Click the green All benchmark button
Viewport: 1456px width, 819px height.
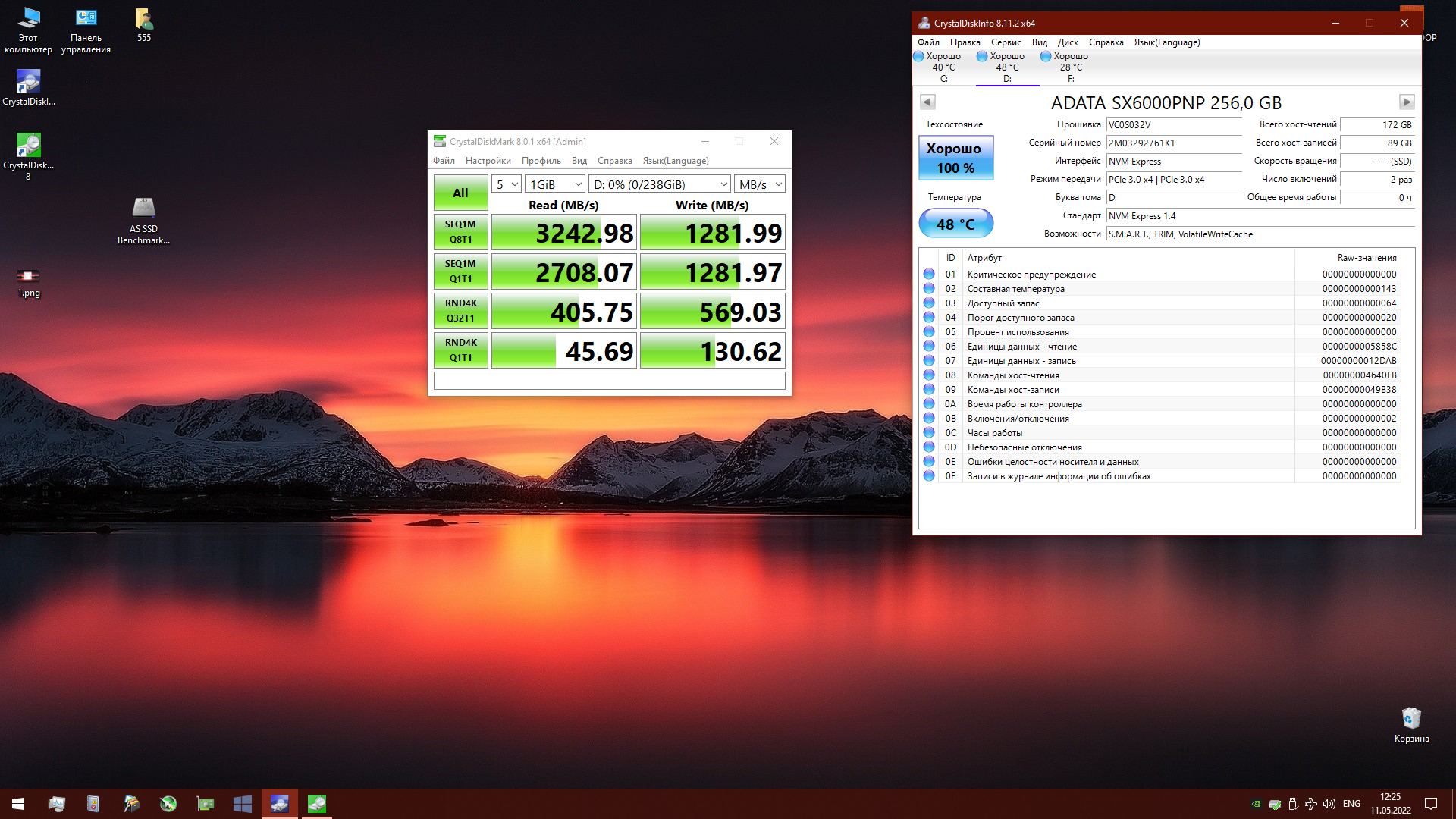coord(460,193)
